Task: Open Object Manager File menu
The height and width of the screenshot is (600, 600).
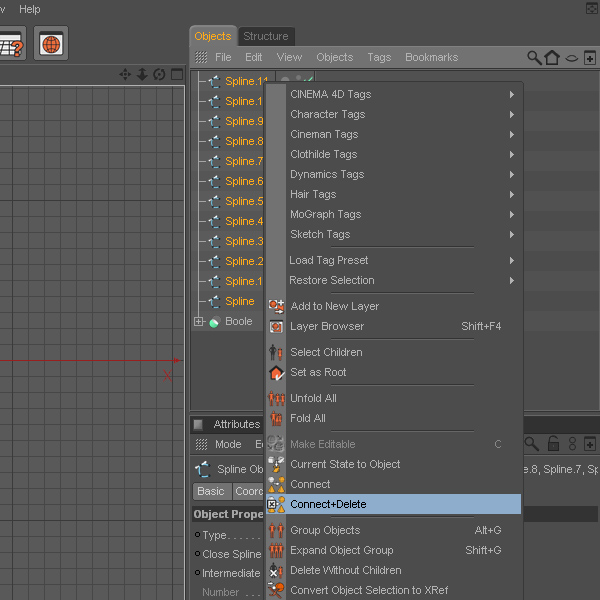Action: [223, 57]
